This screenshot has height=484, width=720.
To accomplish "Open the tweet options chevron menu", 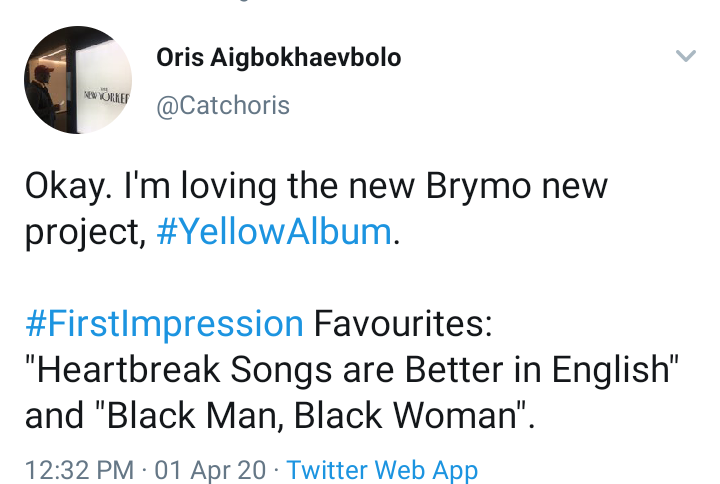I will 686,56.
